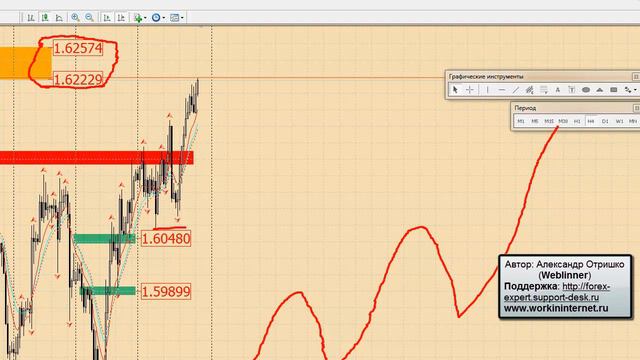This screenshot has height=360, width=640.
Task: Switch chart to bar chart mode
Action: (31, 18)
